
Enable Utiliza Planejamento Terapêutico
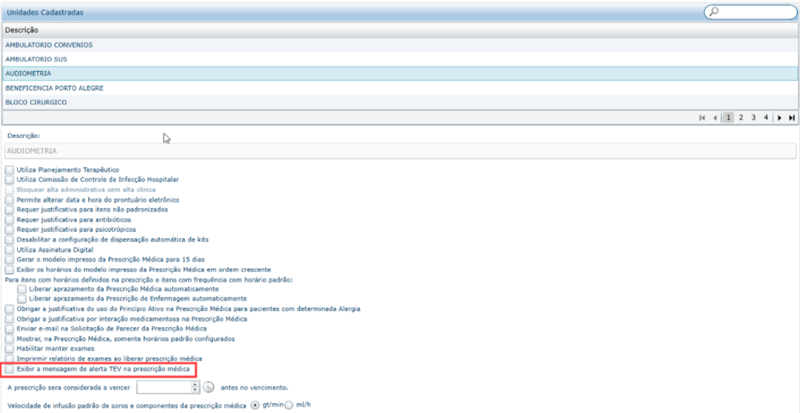(10, 170)
